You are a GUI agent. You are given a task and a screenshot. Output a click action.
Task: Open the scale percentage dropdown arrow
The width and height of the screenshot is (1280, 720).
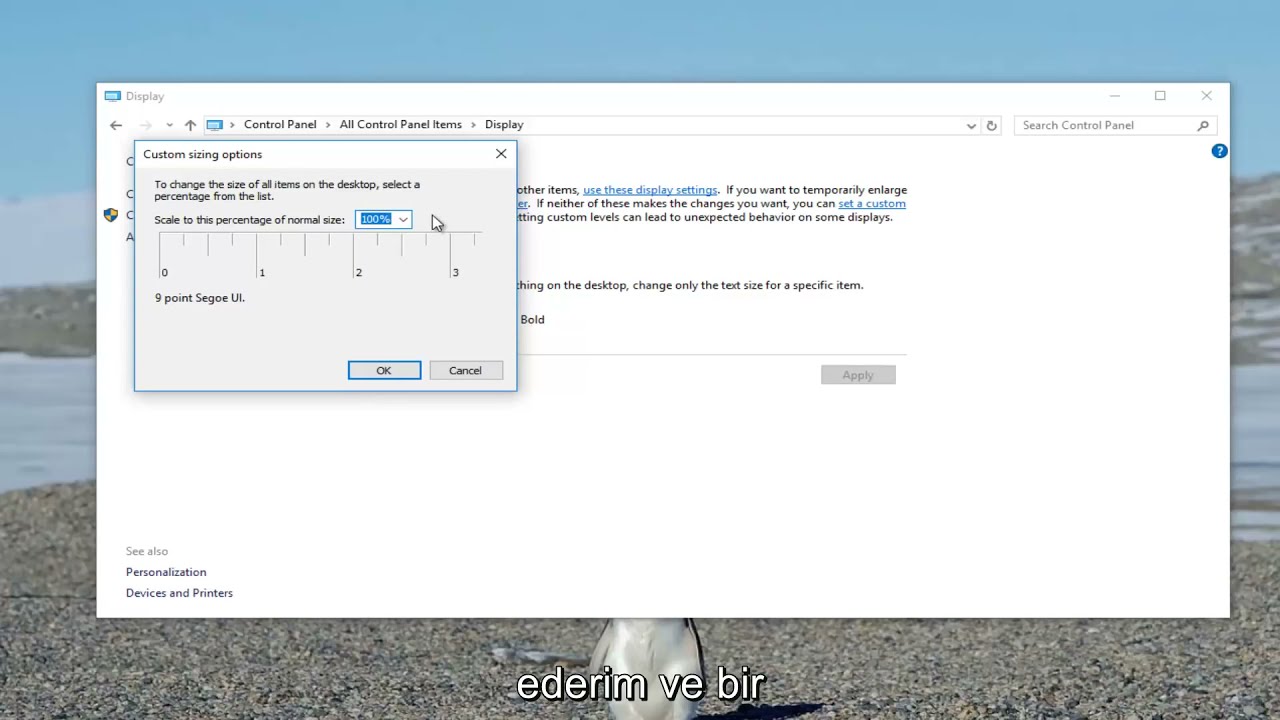(x=403, y=219)
